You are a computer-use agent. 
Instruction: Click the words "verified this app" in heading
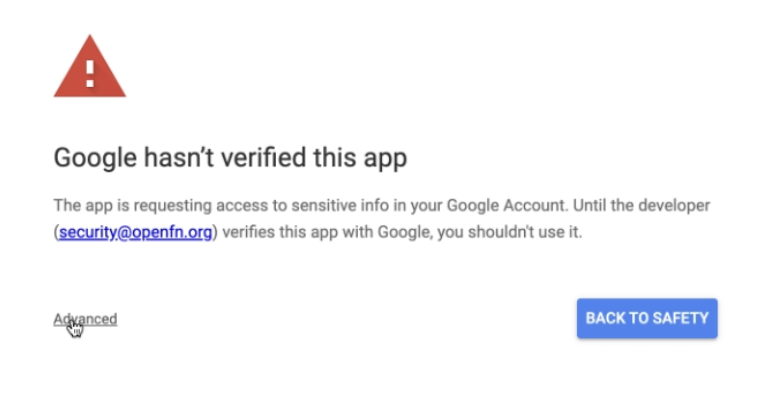pos(314,158)
